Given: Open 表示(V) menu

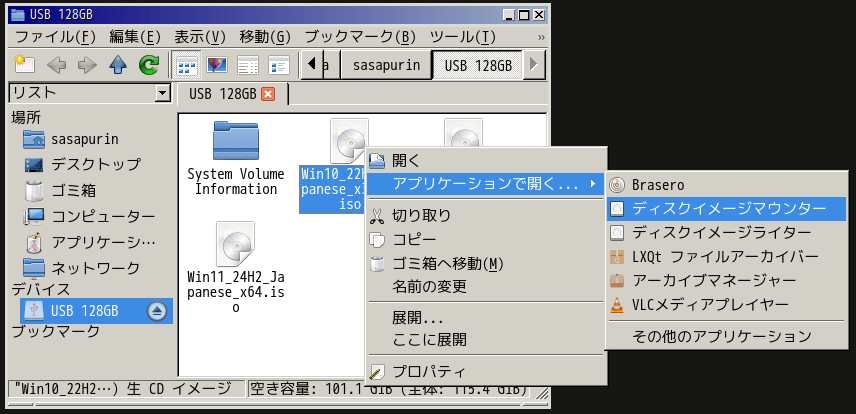Looking at the screenshot, I should (200, 37).
